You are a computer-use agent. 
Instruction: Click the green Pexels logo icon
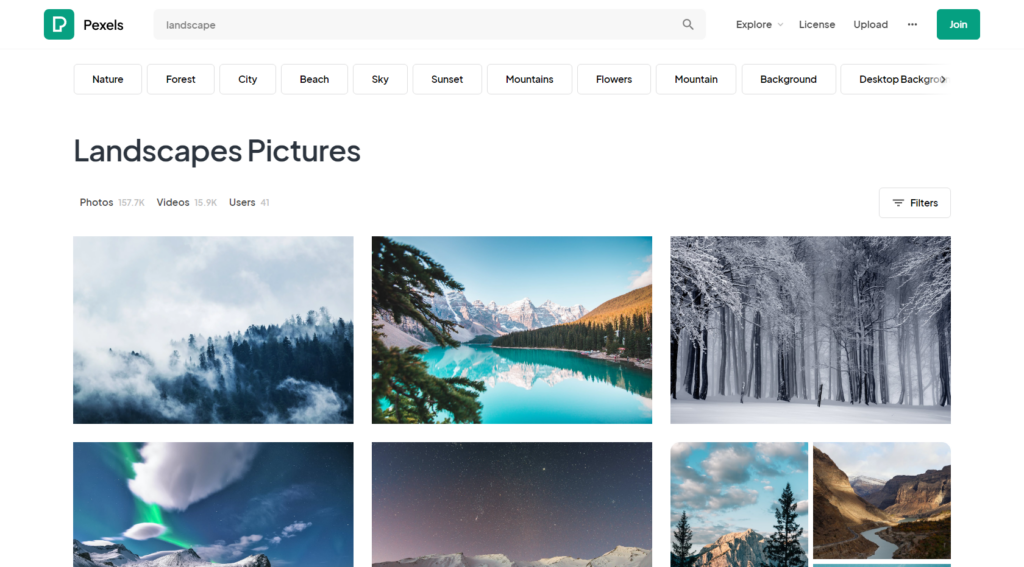[59, 24]
